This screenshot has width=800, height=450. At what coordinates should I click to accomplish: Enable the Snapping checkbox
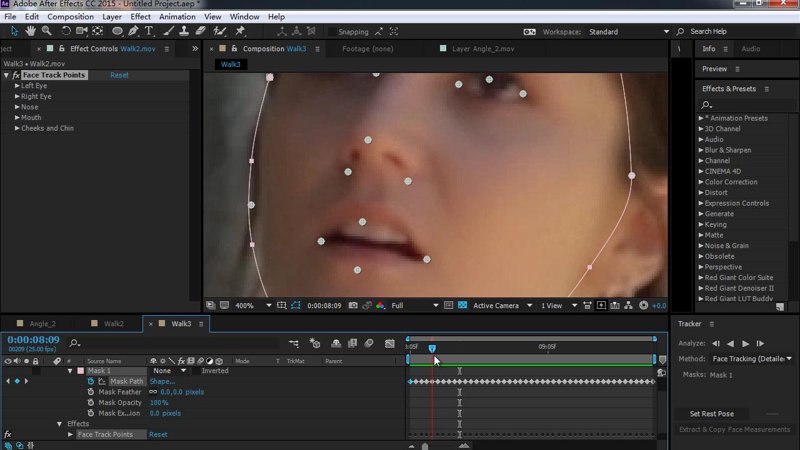coord(332,32)
